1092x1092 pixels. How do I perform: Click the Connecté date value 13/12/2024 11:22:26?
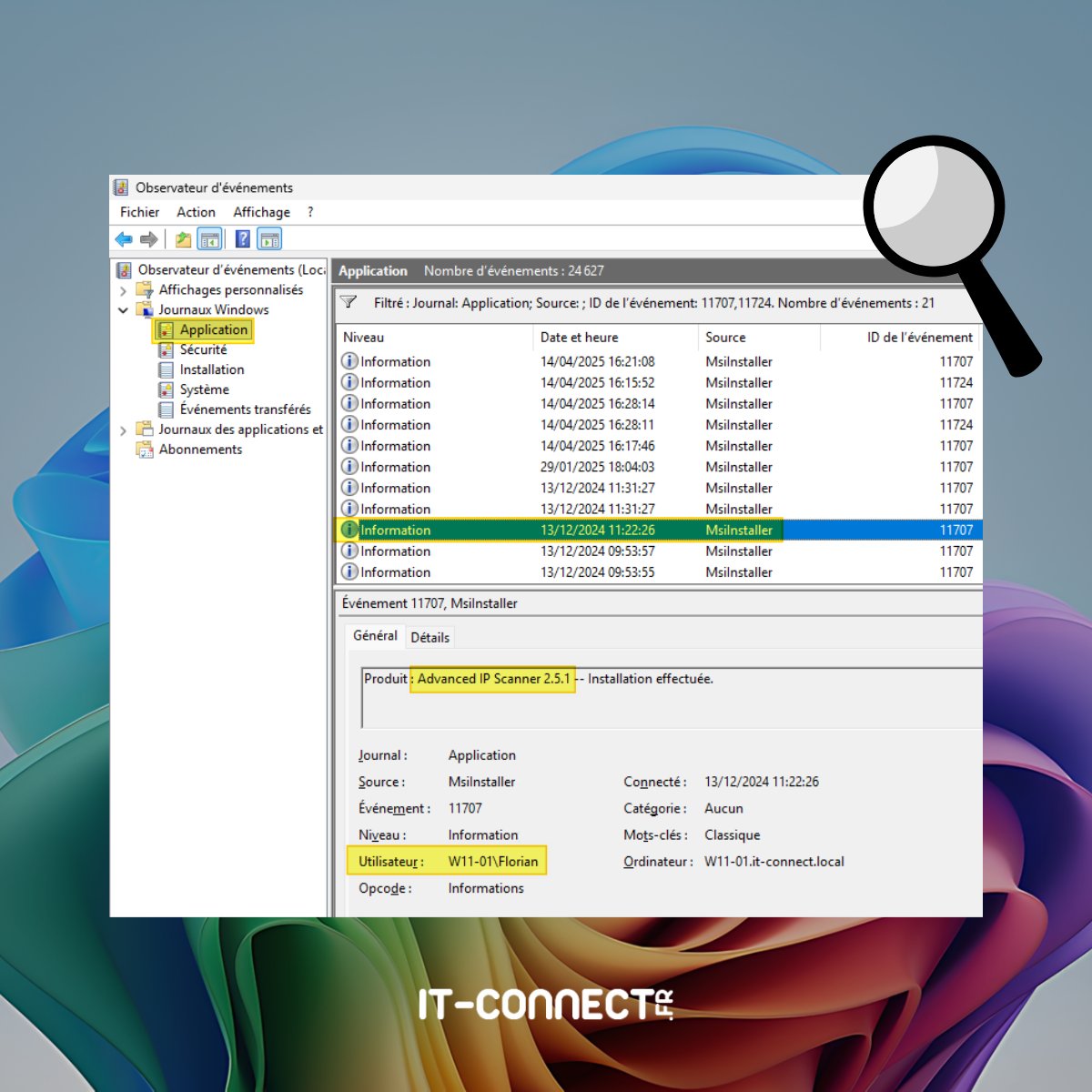[762, 782]
